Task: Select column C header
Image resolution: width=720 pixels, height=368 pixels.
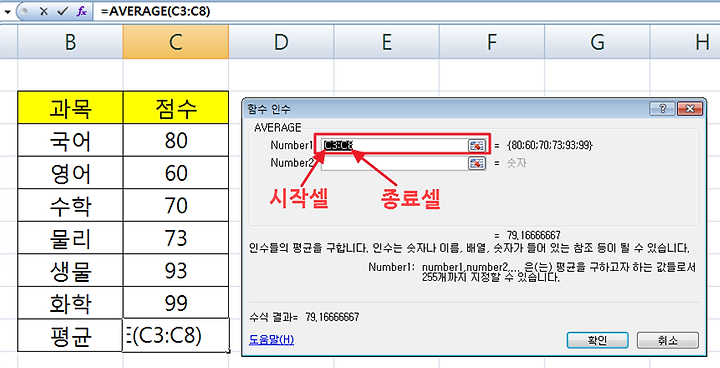Action: point(176,42)
